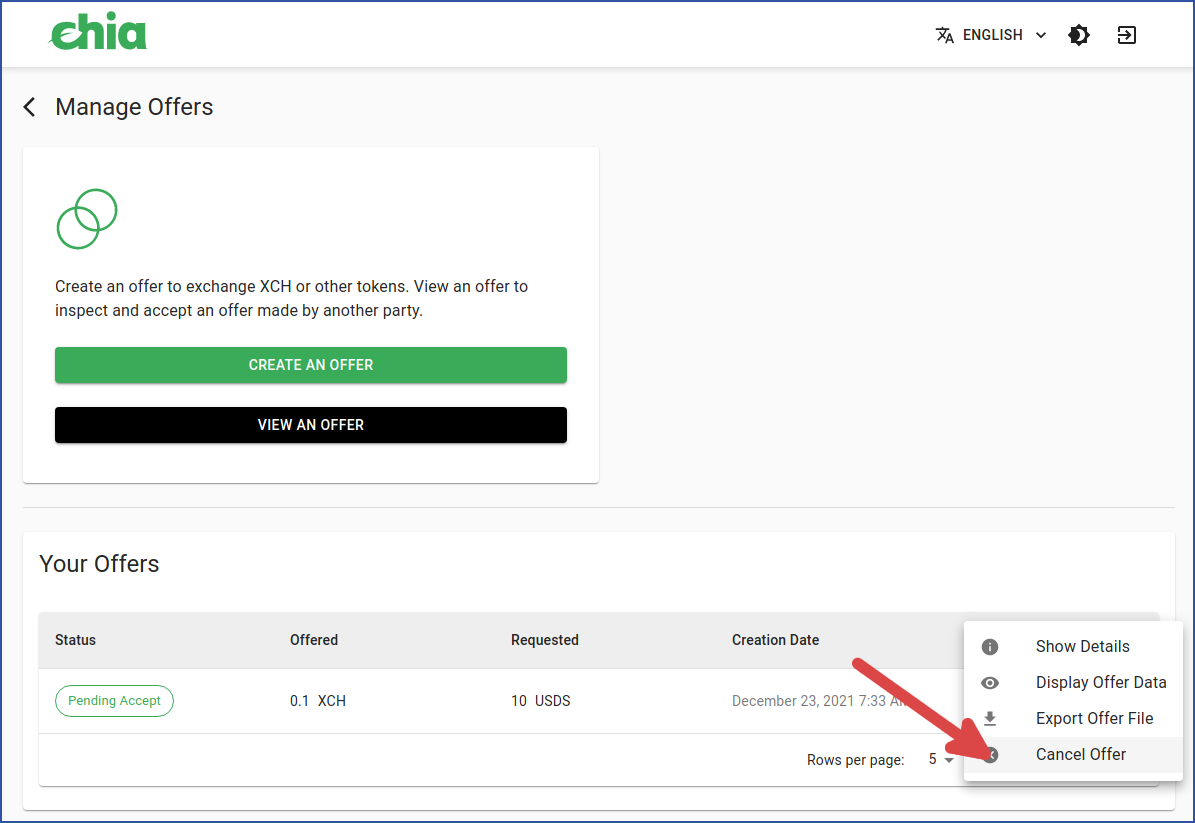Click the info icon beside Show Details
Image resolution: width=1195 pixels, height=823 pixels.
[990, 647]
